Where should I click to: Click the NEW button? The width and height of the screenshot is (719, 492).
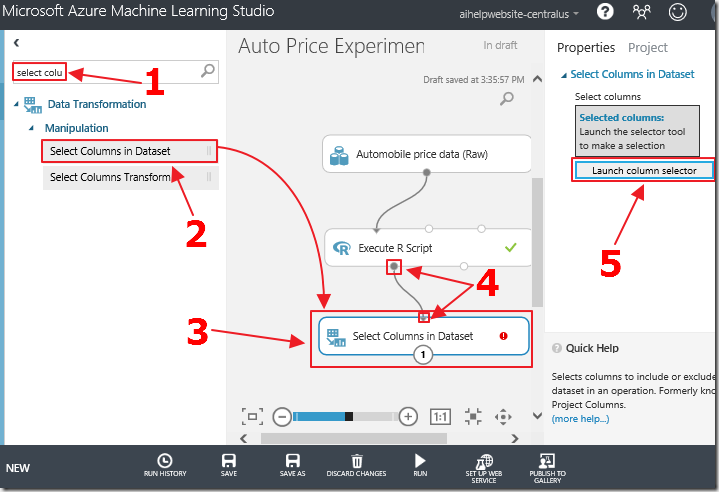pyautogui.click(x=18, y=468)
